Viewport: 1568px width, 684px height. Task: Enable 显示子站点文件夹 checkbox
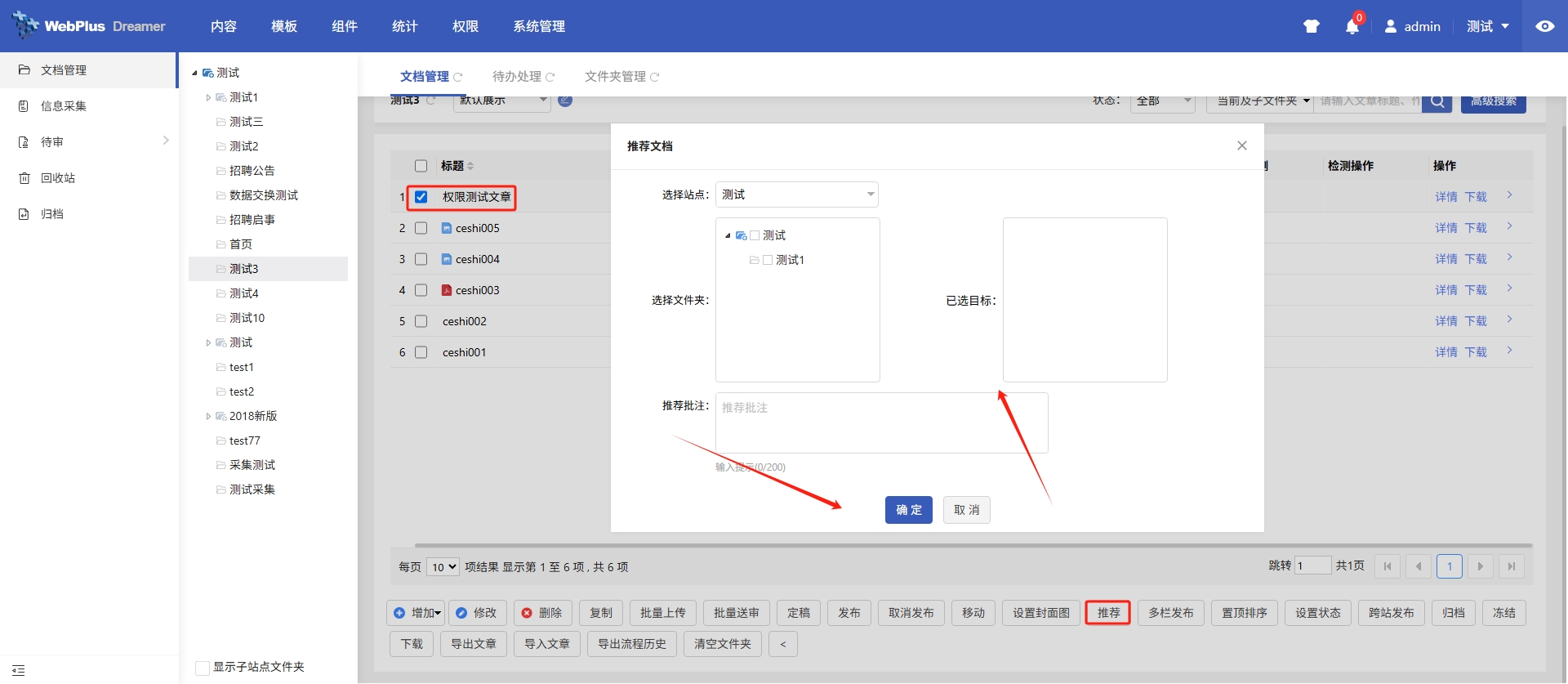pyautogui.click(x=203, y=668)
